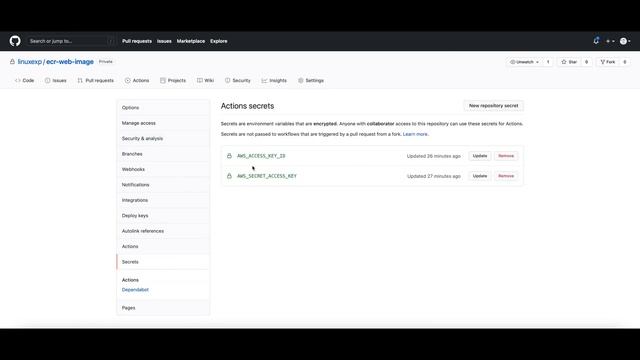The image size is (640, 360).
Task: Click New repository secret button
Action: 493,106
